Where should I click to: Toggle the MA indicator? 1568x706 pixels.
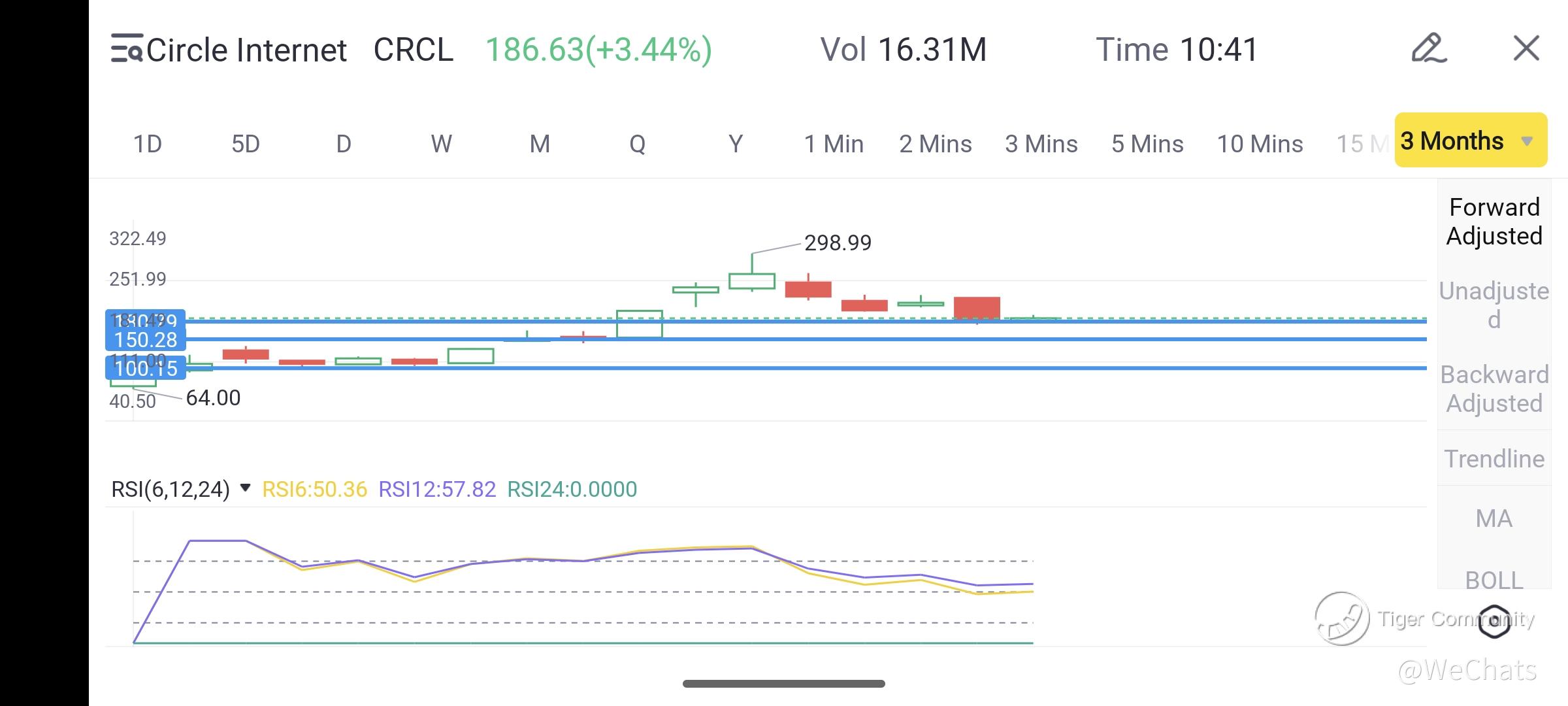(1494, 518)
